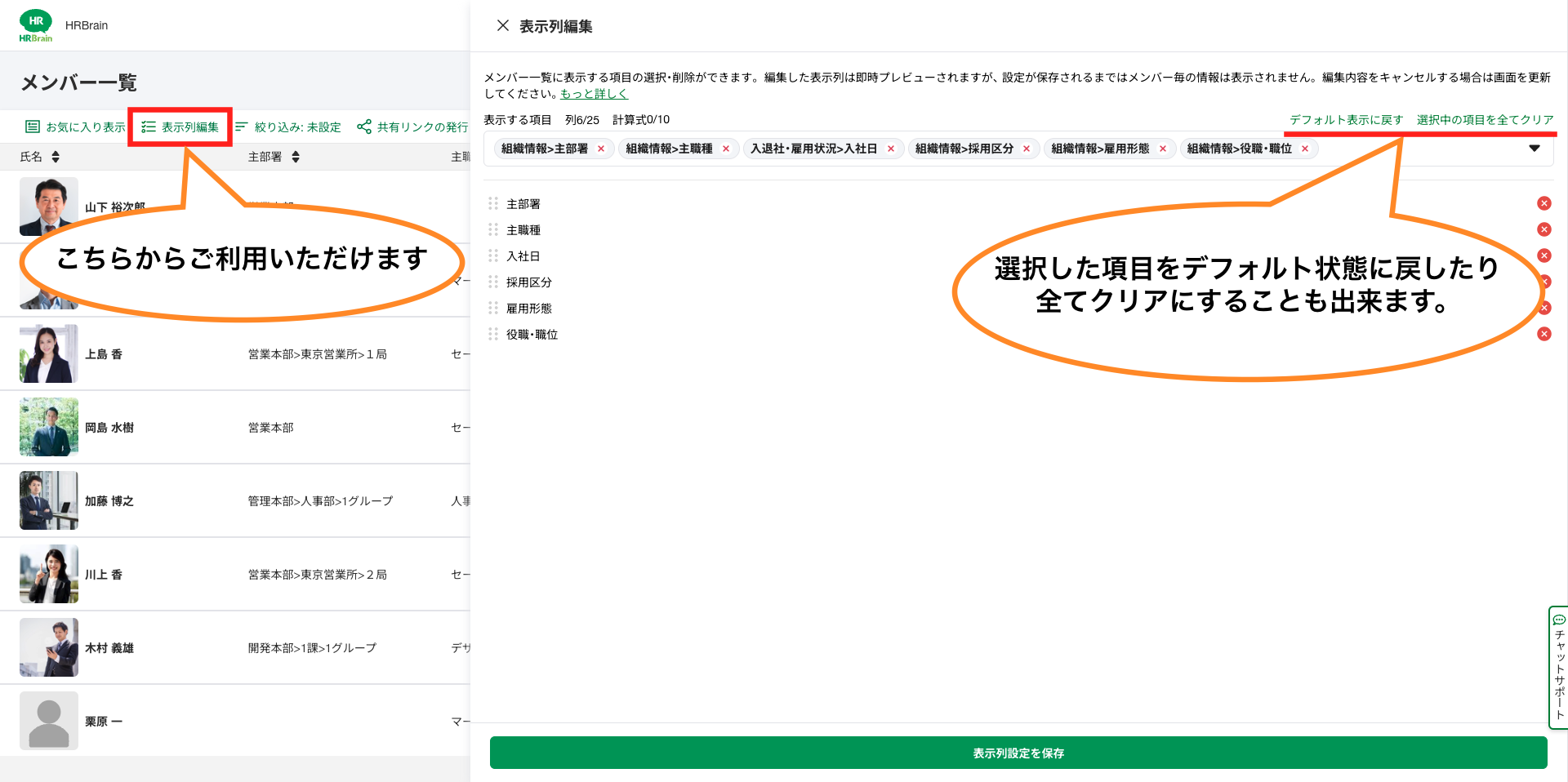The image size is (1568, 782).
Task: Grab drag handle for 主部署 row
Action: pyautogui.click(x=493, y=203)
